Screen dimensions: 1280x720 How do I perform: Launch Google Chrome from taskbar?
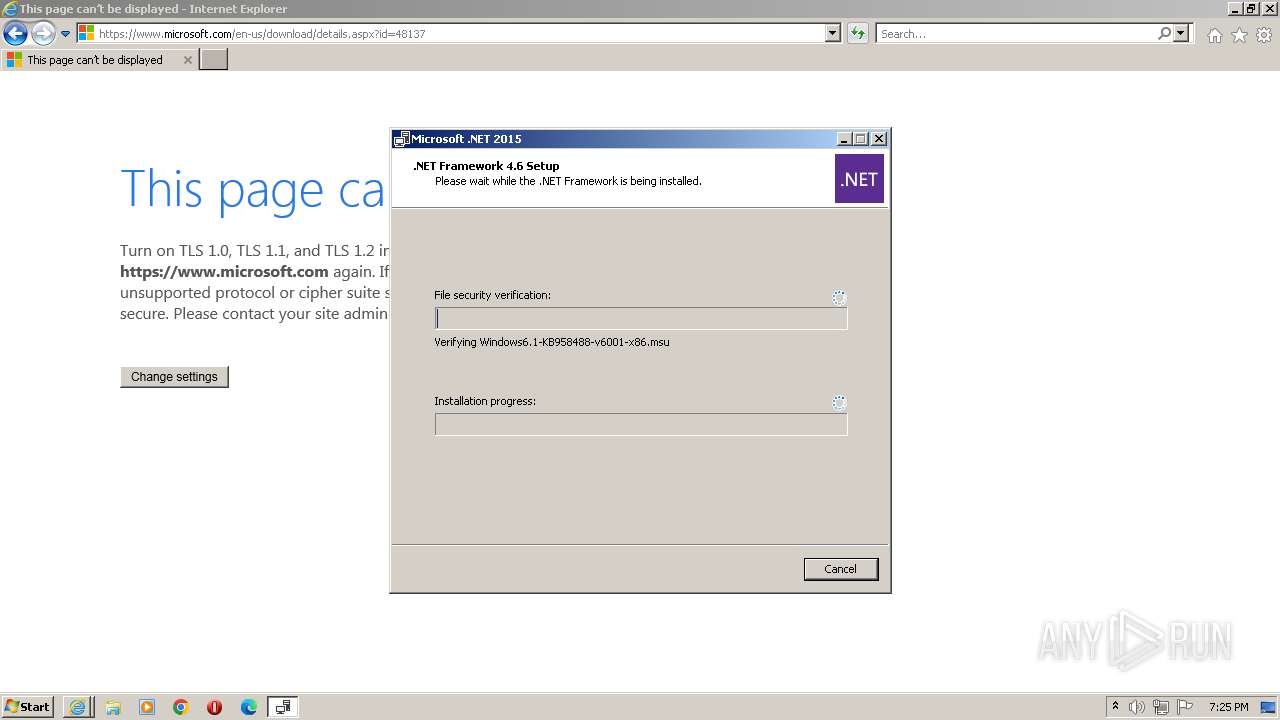point(181,707)
